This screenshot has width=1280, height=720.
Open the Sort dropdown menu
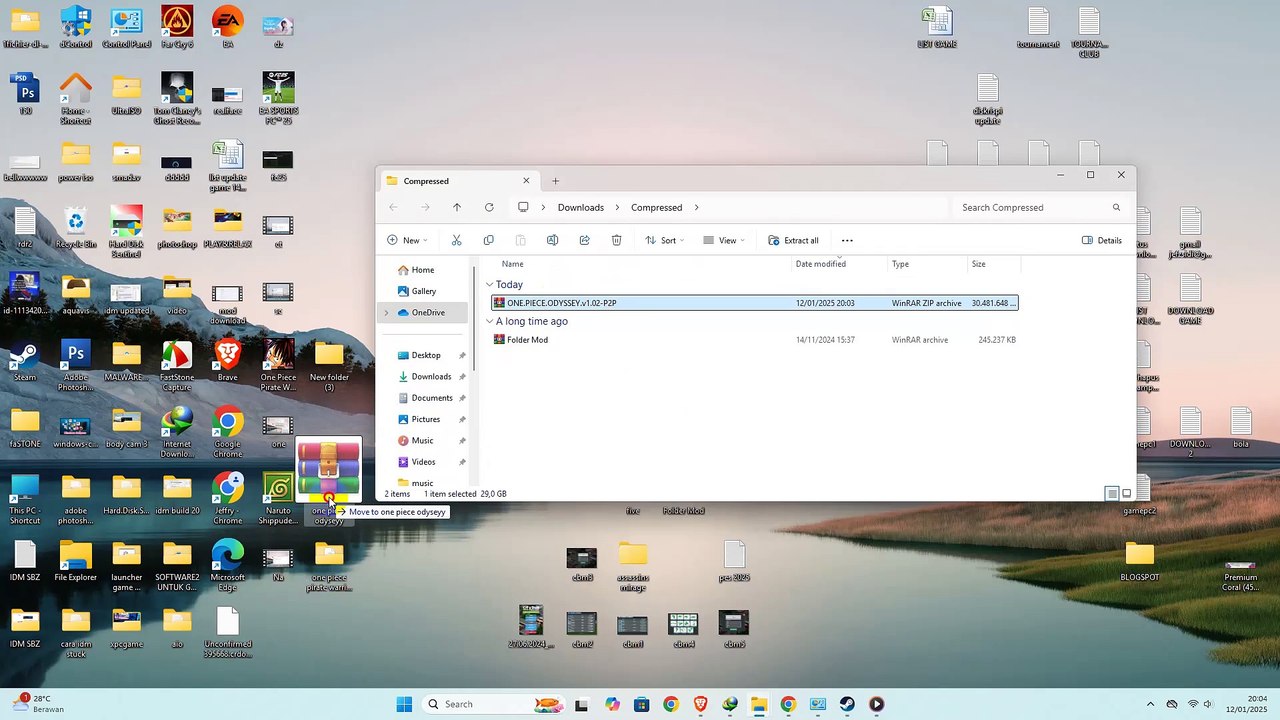coord(665,240)
